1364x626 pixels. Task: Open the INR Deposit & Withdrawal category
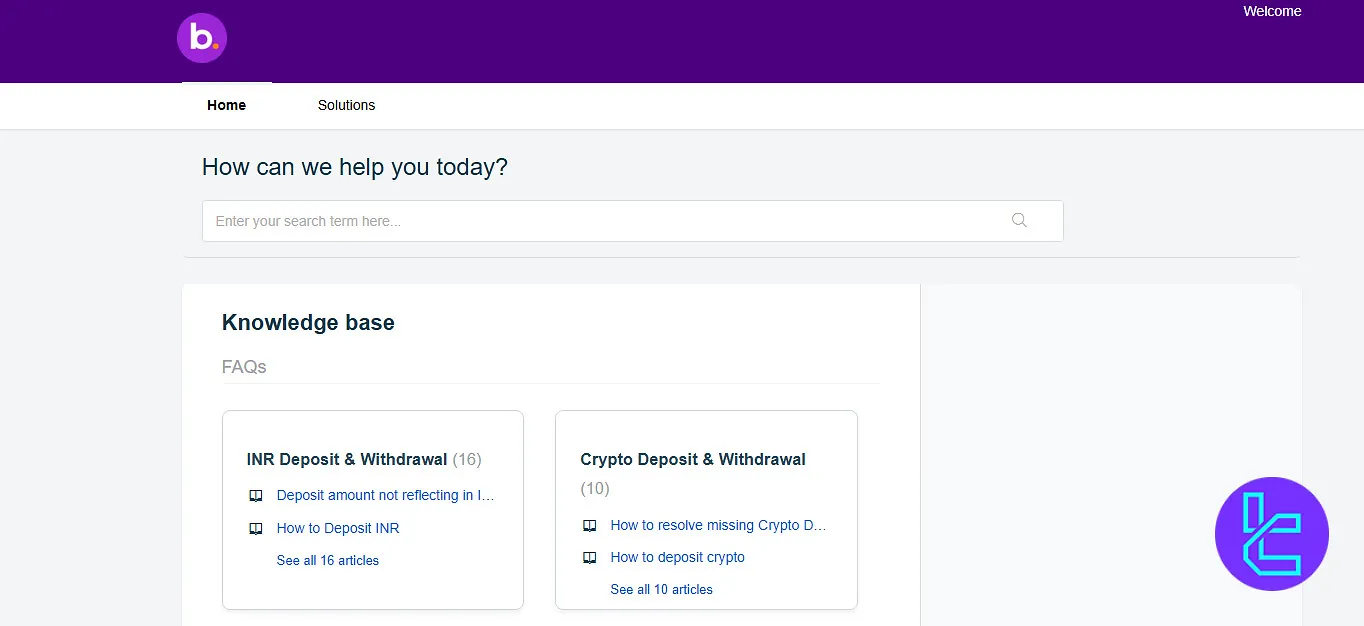tap(346, 459)
